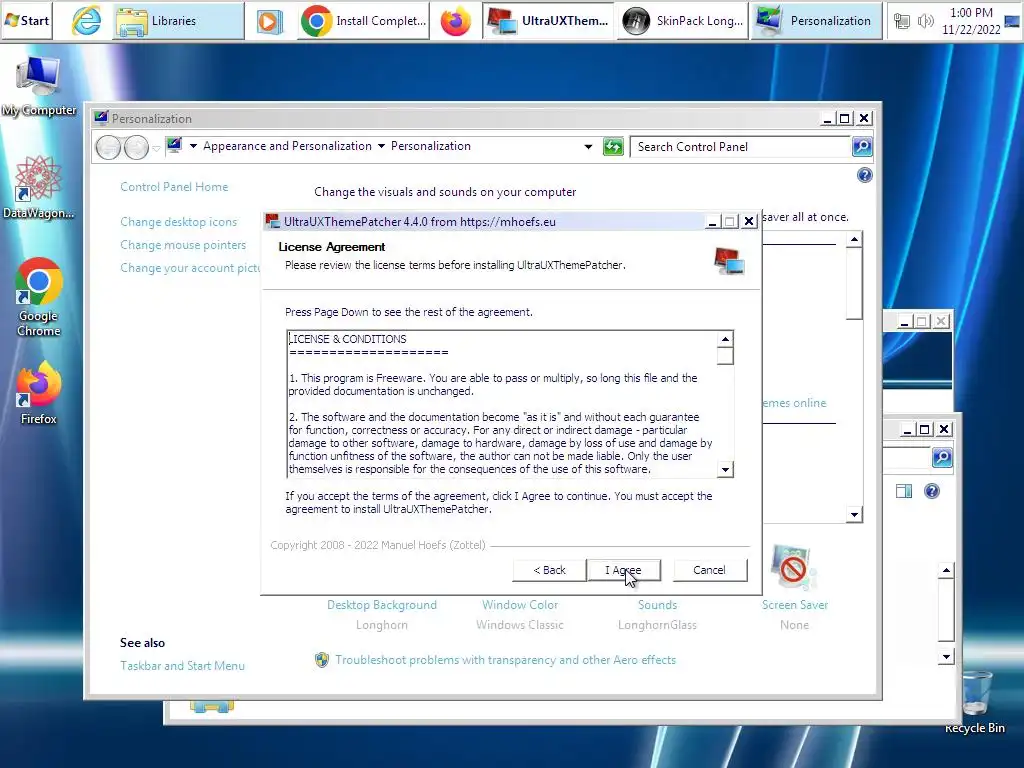Cancel the UltraUXThemePatcher installation
1024x768 pixels.
(x=709, y=570)
